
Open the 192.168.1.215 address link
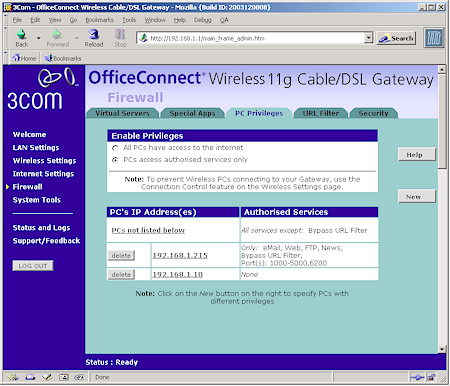coord(180,255)
